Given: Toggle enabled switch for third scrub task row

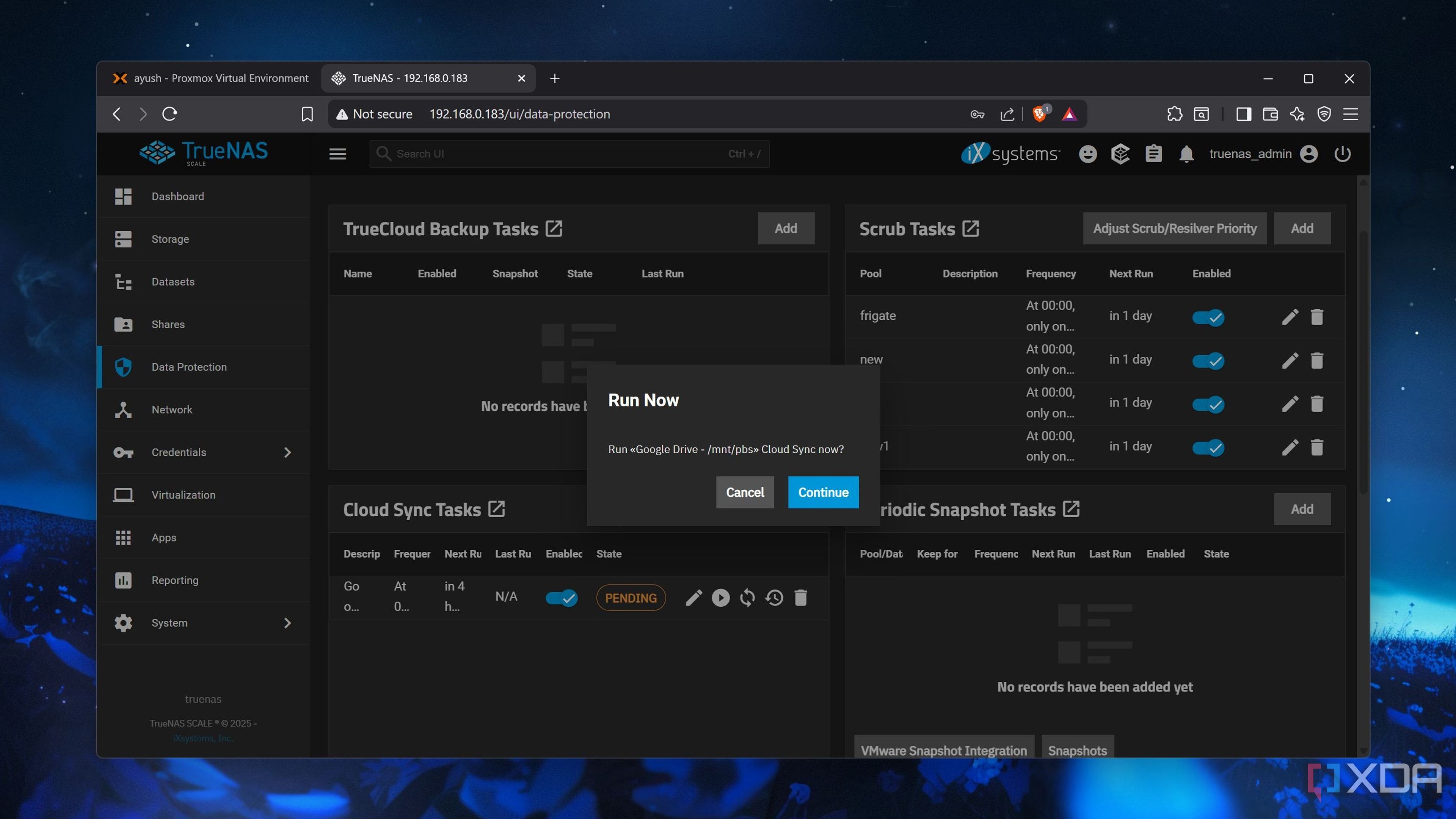Looking at the screenshot, I should [x=1208, y=404].
